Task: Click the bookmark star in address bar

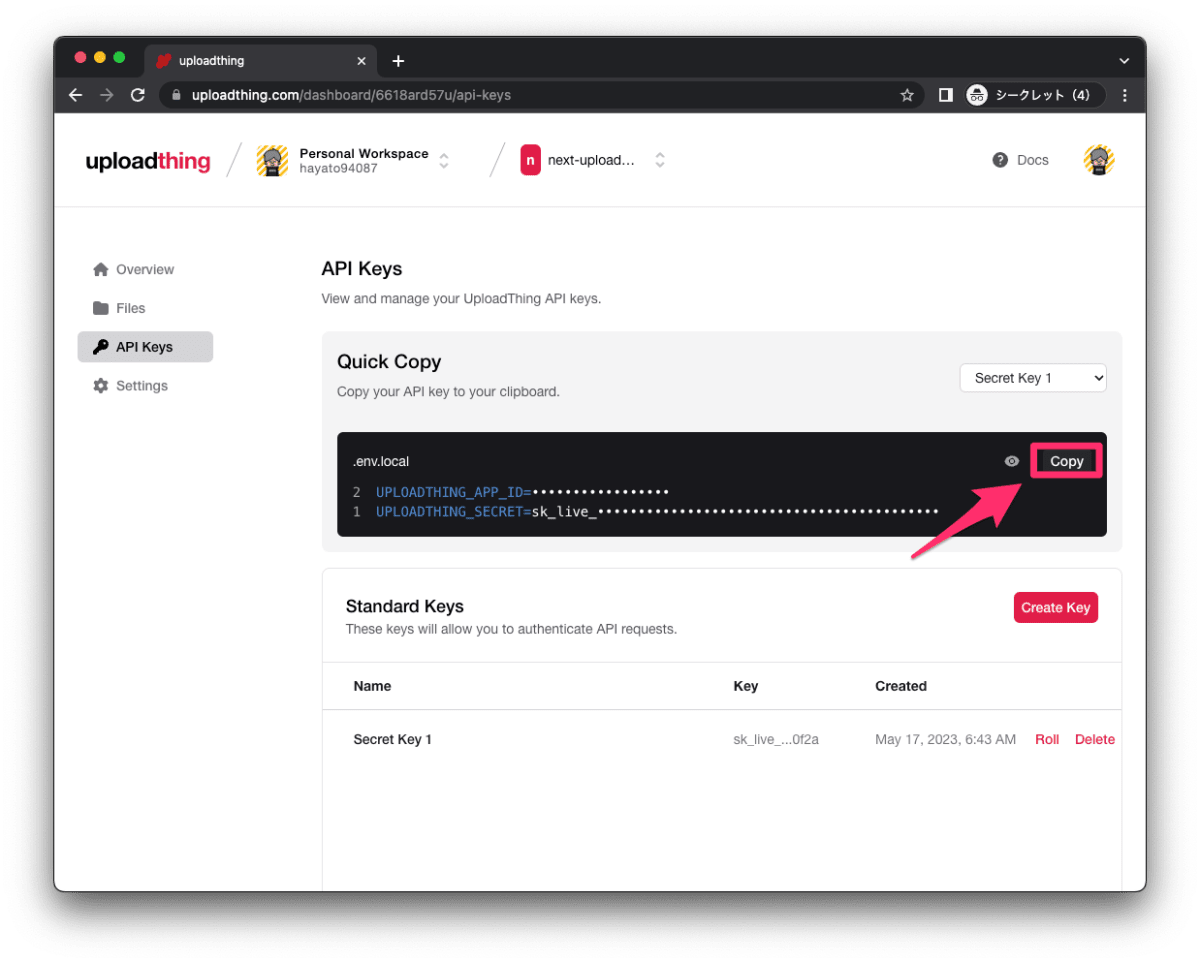Action: coord(906,95)
